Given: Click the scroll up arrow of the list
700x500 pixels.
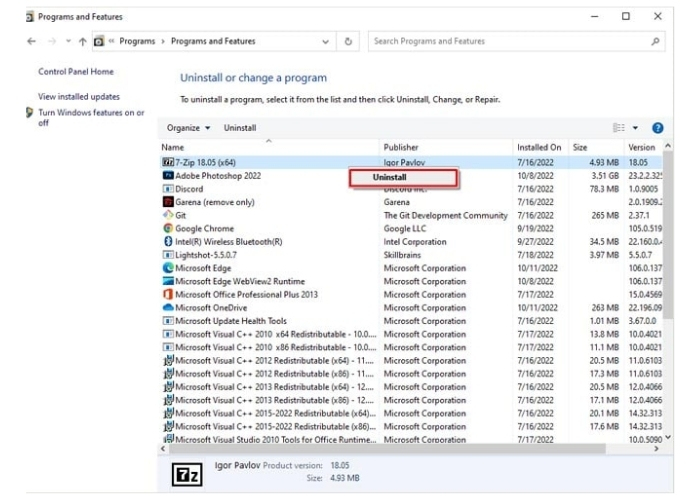Looking at the screenshot, I should pyautogui.click(x=668, y=146).
